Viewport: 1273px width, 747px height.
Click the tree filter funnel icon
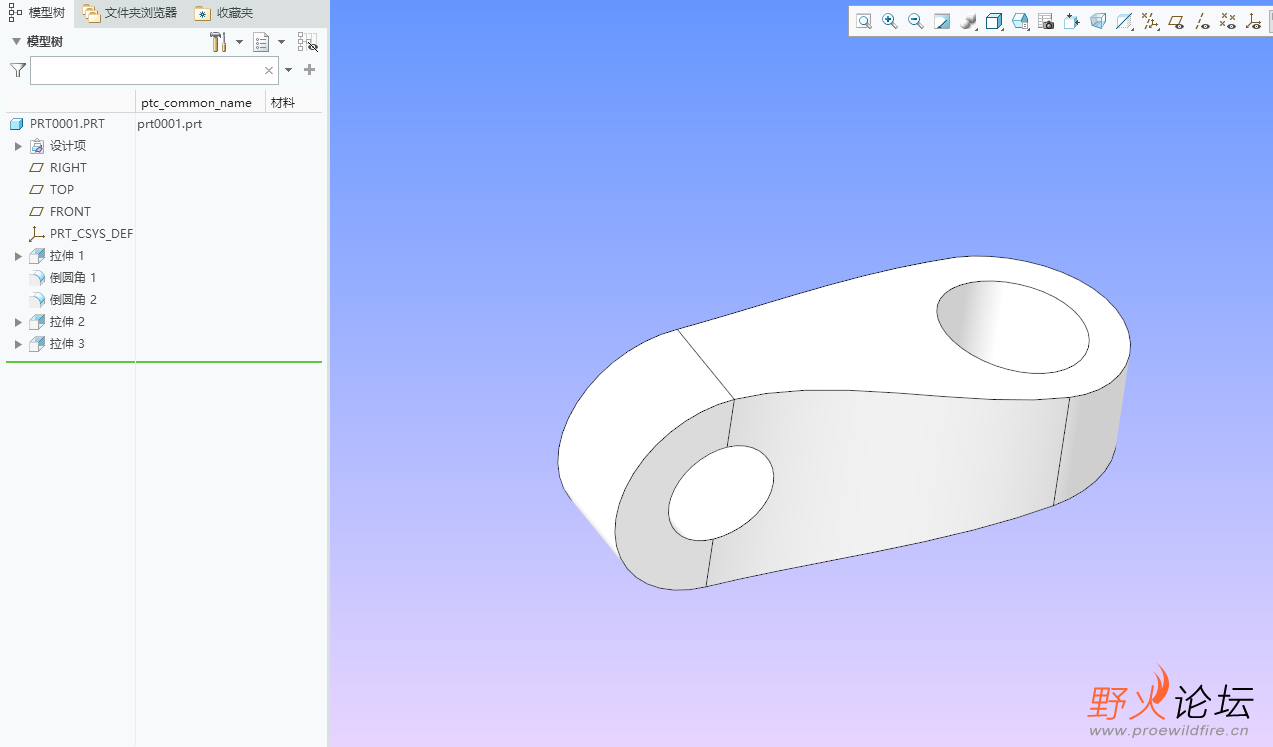[17, 70]
